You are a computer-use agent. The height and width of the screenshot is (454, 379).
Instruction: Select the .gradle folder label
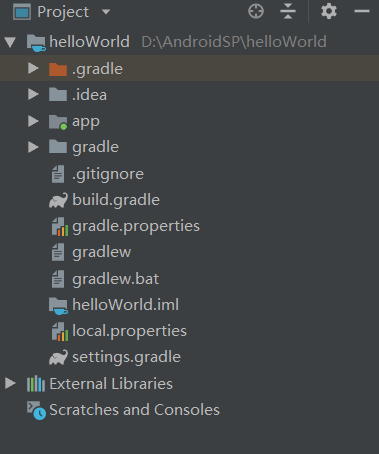[x=97, y=69]
